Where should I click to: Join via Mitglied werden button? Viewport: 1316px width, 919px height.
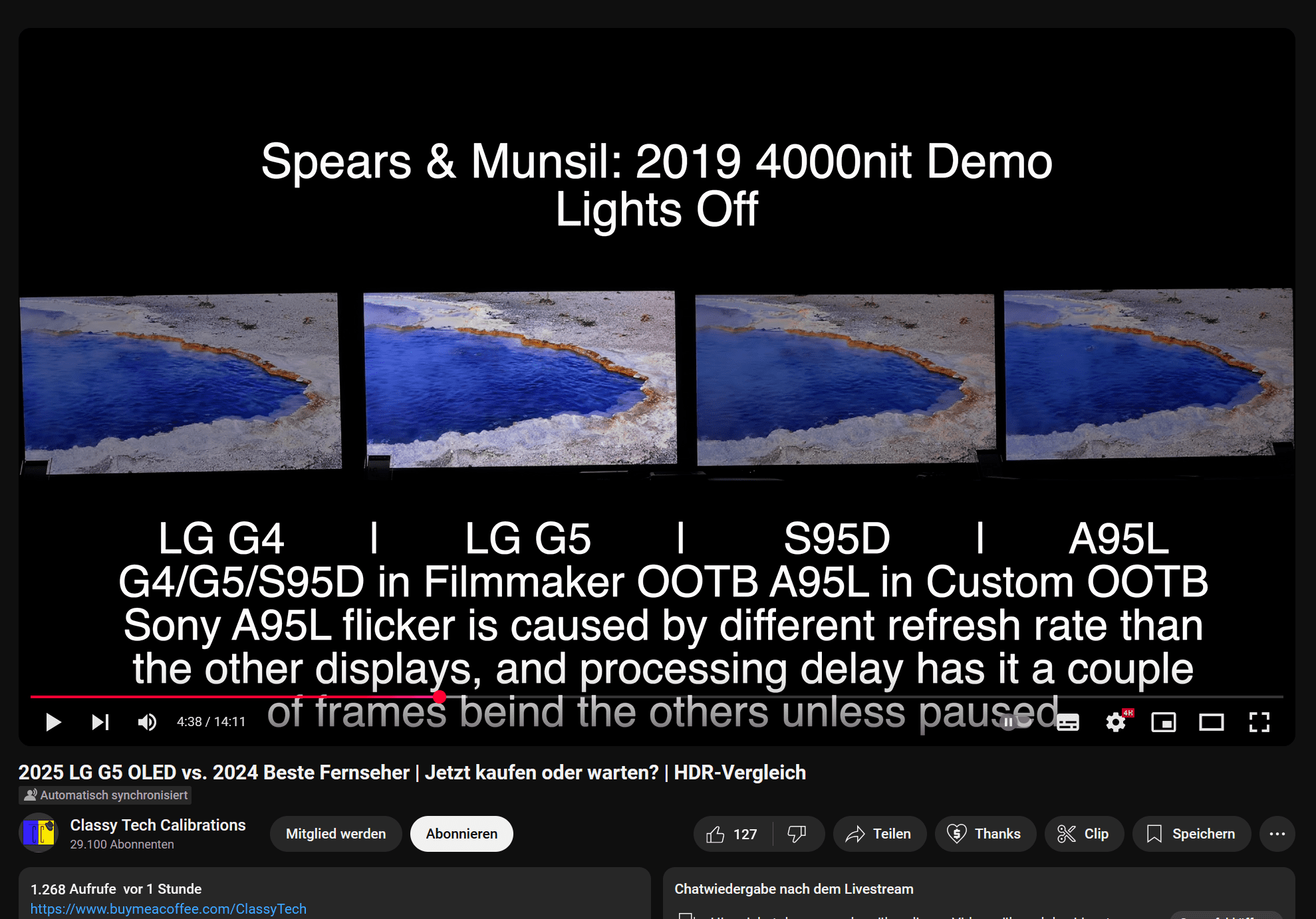[336, 834]
